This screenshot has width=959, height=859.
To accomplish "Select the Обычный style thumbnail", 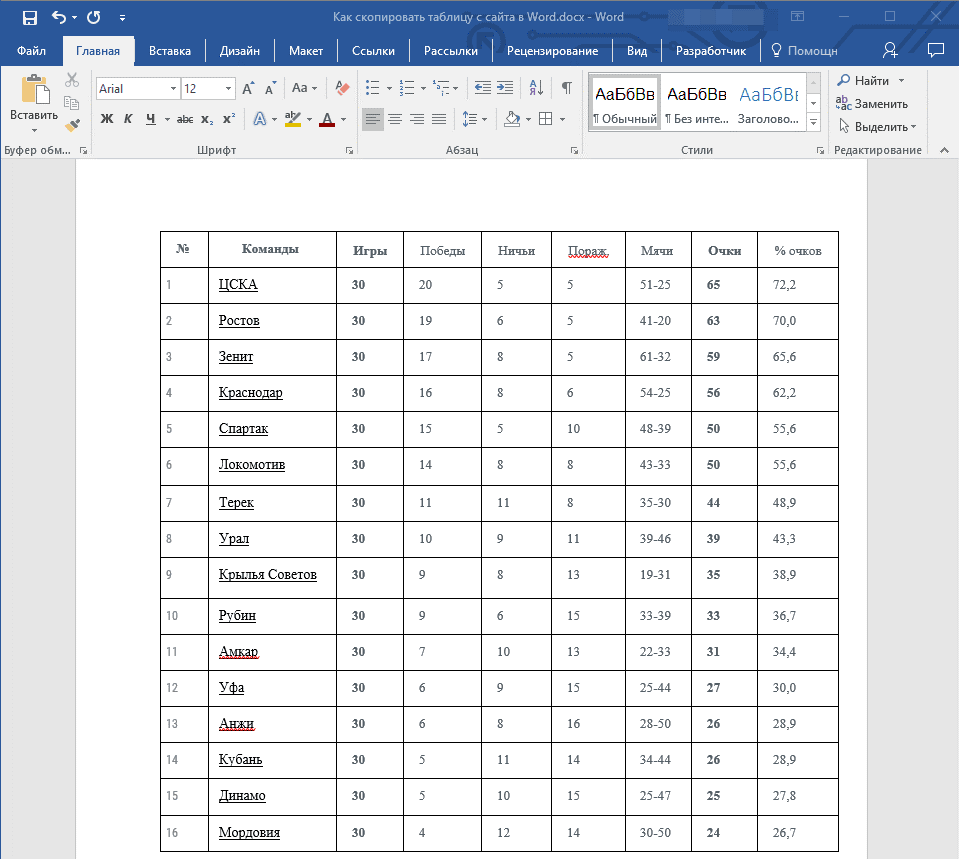I will [x=625, y=103].
